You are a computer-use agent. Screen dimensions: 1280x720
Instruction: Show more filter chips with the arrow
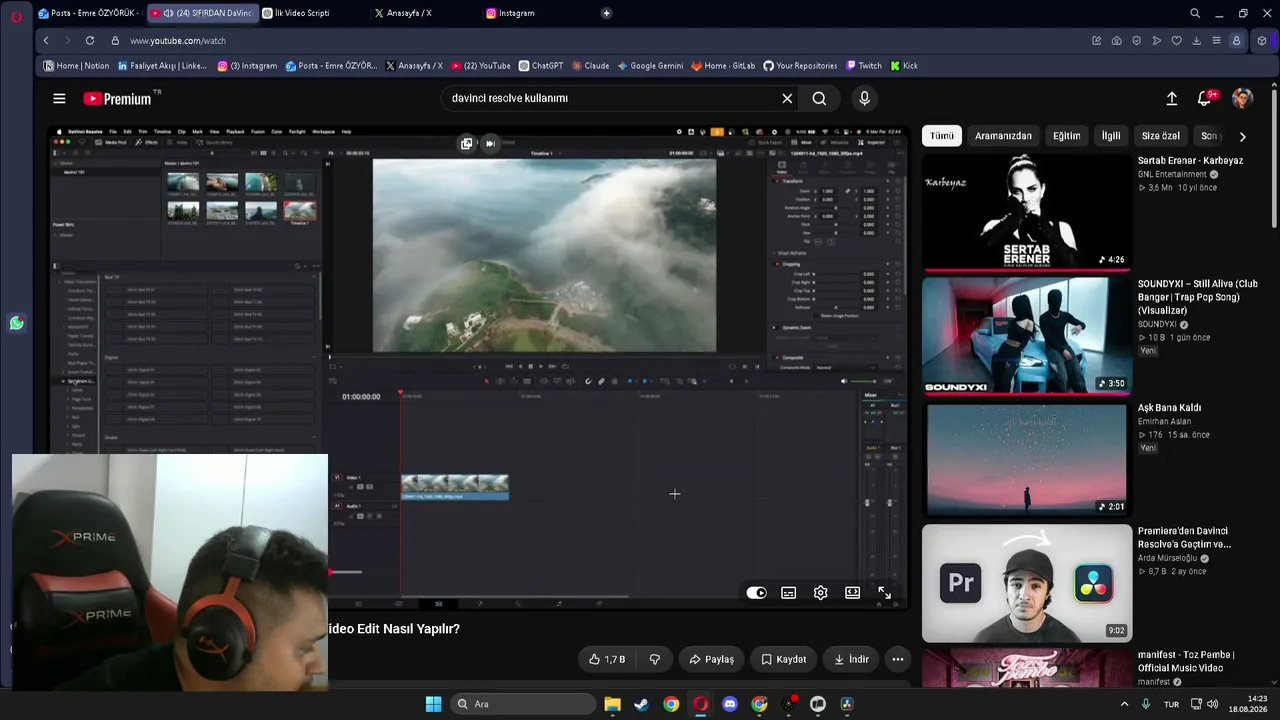[x=1242, y=136]
